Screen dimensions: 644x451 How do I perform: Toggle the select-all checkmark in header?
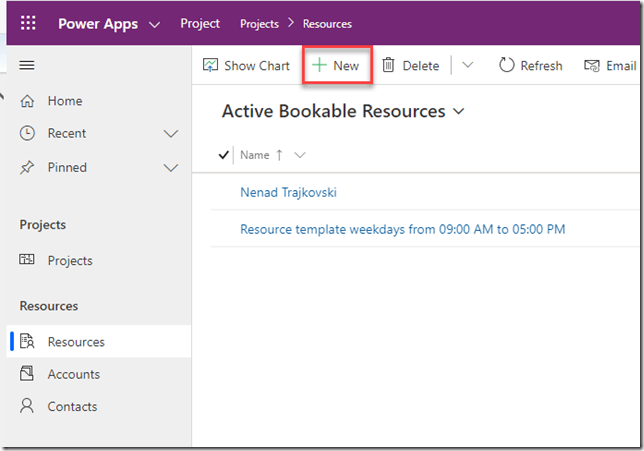(x=223, y=155)
